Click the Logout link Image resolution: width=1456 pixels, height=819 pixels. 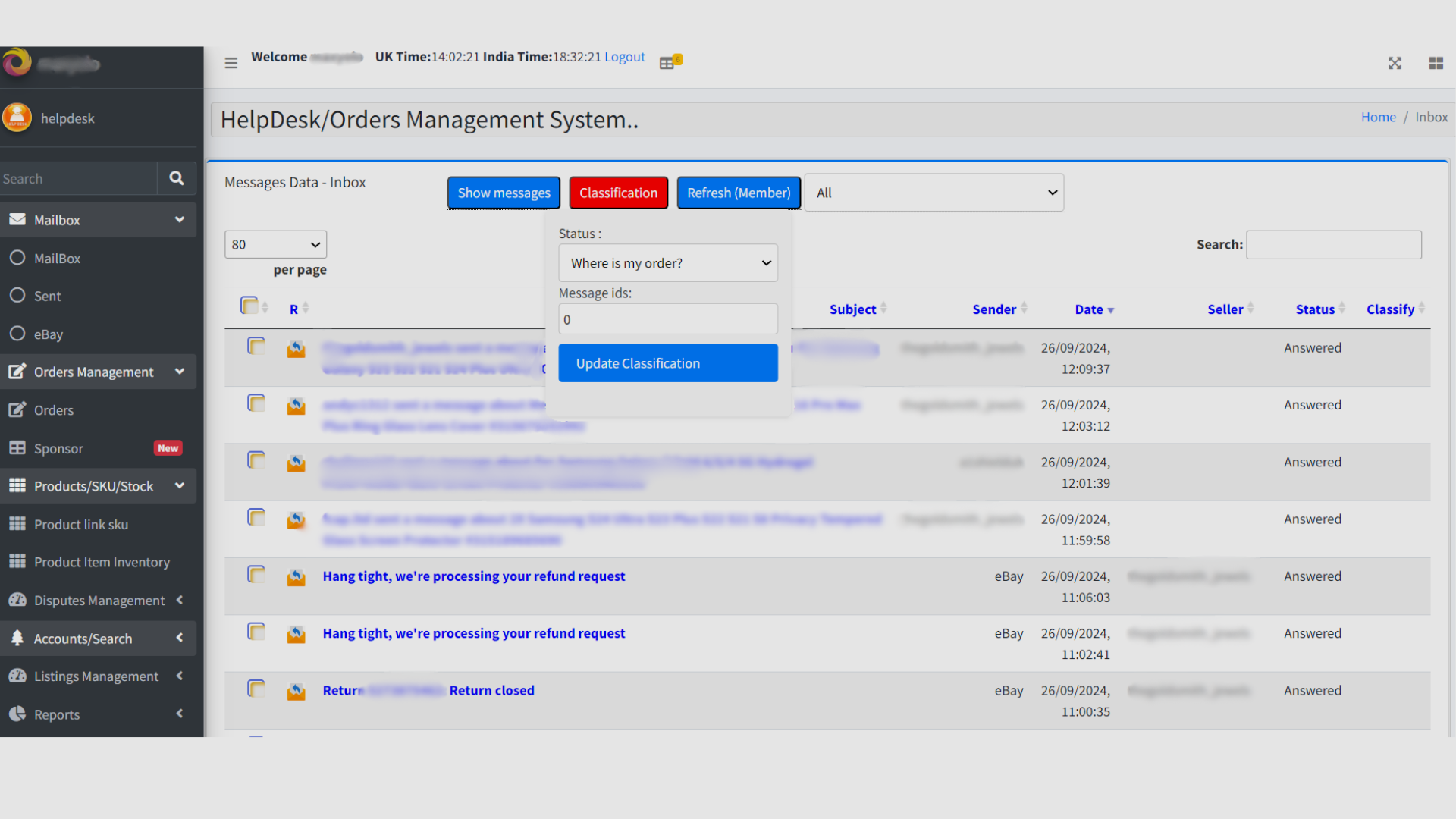click(624, 57)
